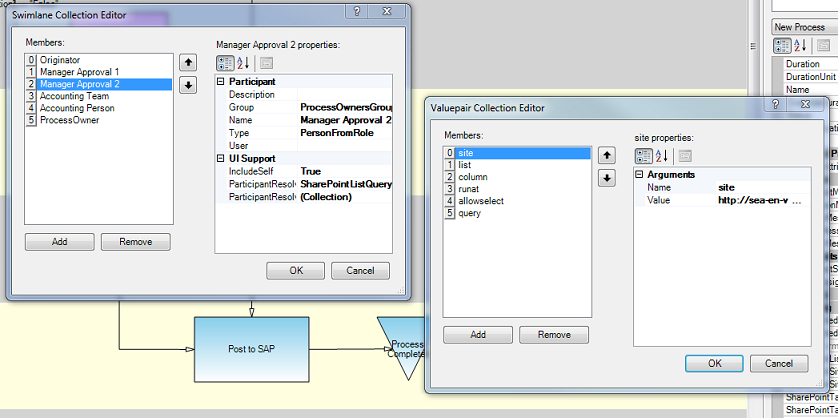
Task: Confirm Valuepair Collection Editor with OK
Action: pos(715,363)
